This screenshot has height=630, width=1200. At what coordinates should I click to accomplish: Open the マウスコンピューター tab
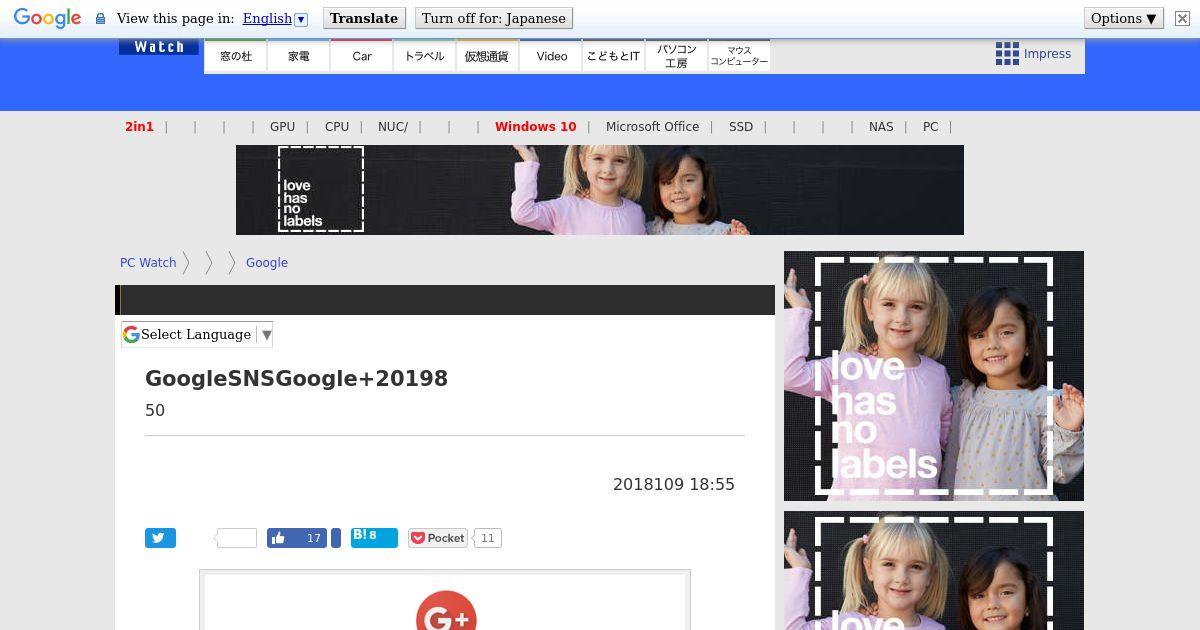click(x=739, y=56)
